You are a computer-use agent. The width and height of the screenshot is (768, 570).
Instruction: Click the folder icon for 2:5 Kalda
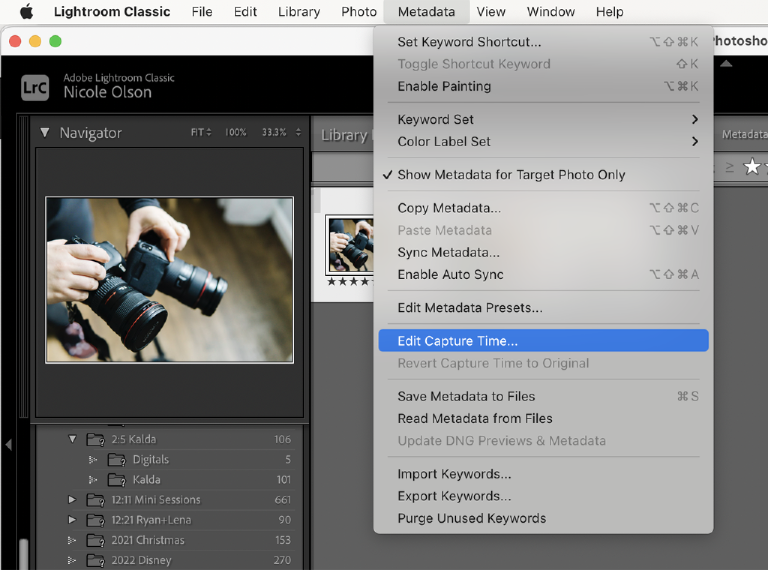[96, 439]
